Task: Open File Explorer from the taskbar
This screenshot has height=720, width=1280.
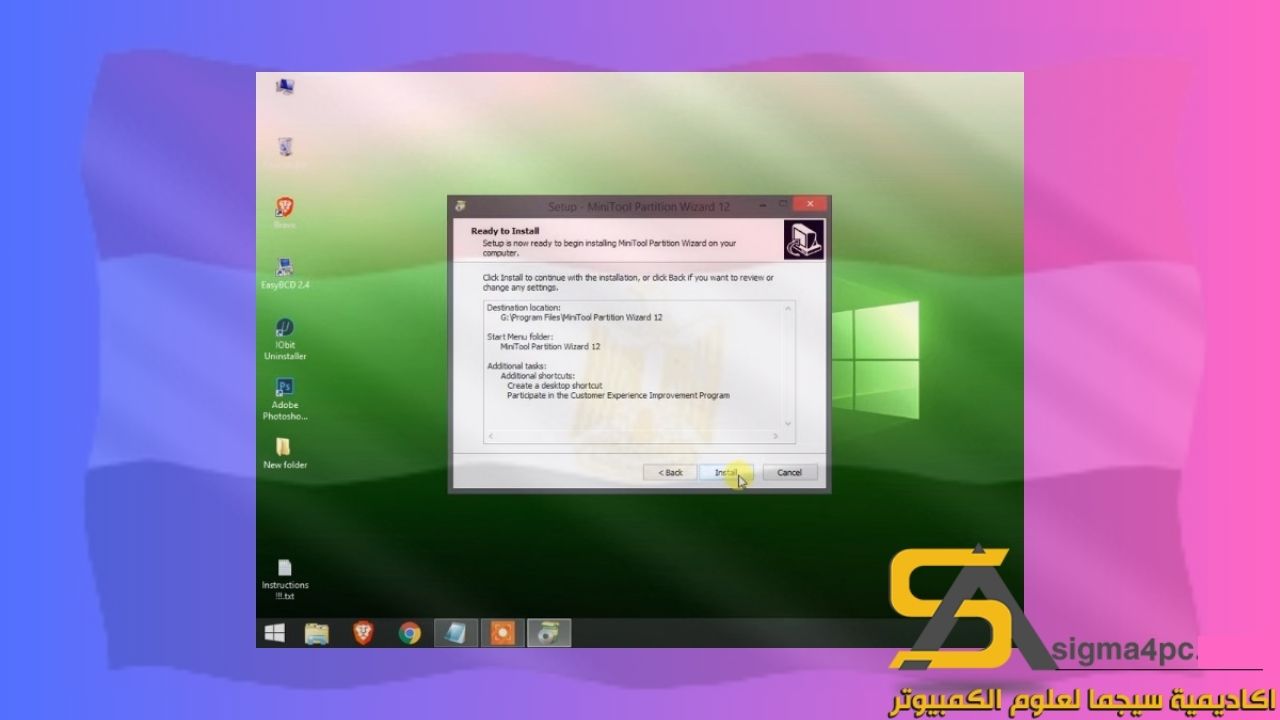Action: 317,633
